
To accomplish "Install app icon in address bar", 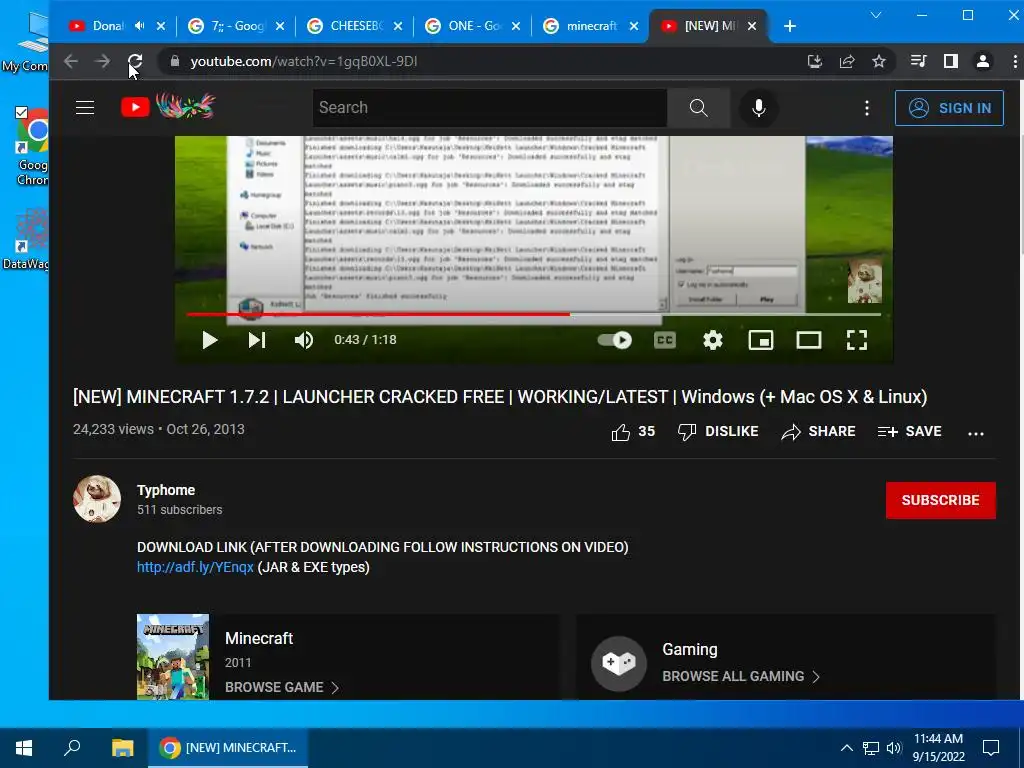I will 814,61.
